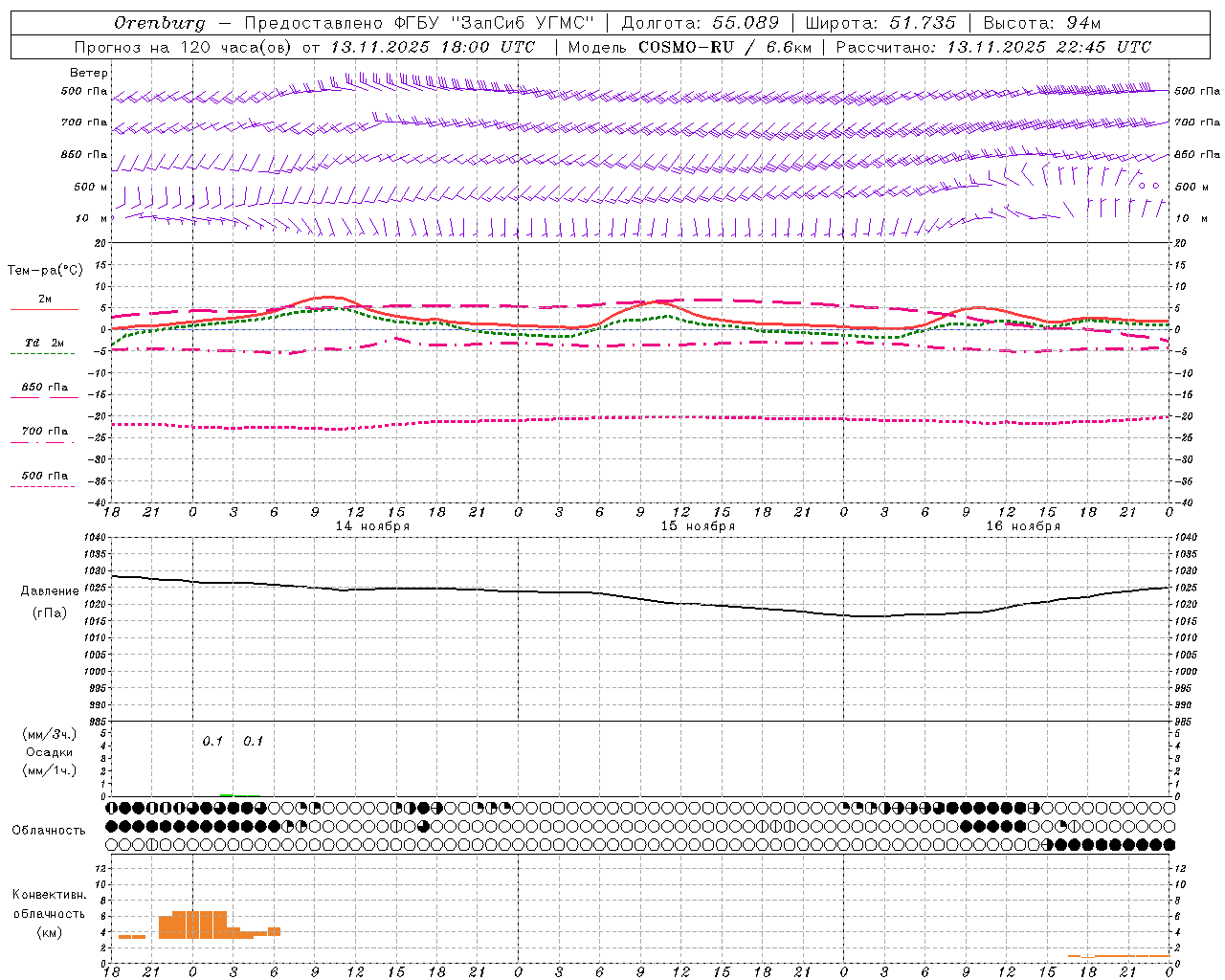Click the 'Облачность' cloudiness label
The height and width of the screenshot is (980, 1225).
49,831
